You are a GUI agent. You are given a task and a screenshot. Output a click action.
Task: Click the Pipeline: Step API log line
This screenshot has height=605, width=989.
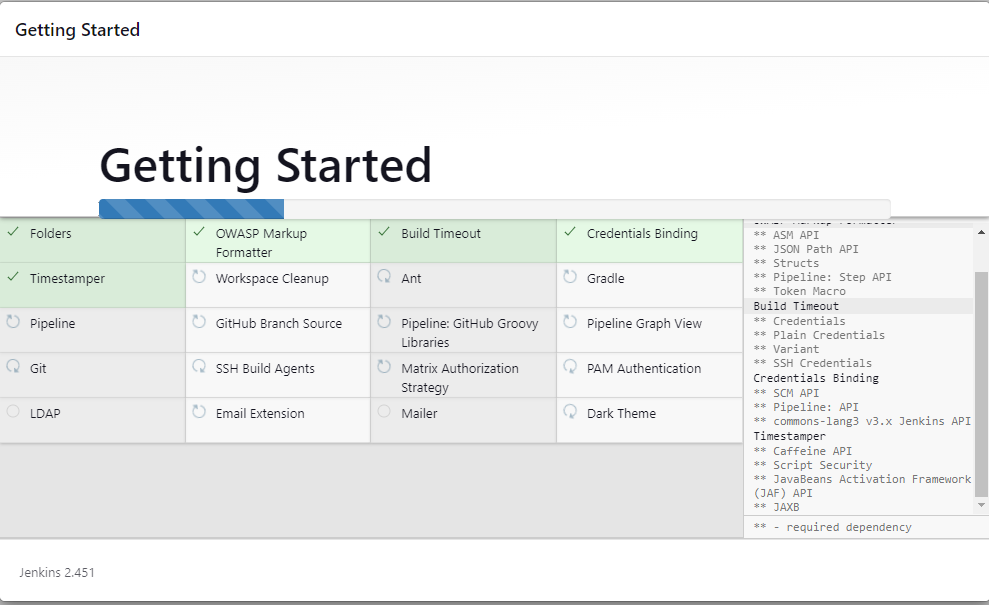(x=822, y=277)
